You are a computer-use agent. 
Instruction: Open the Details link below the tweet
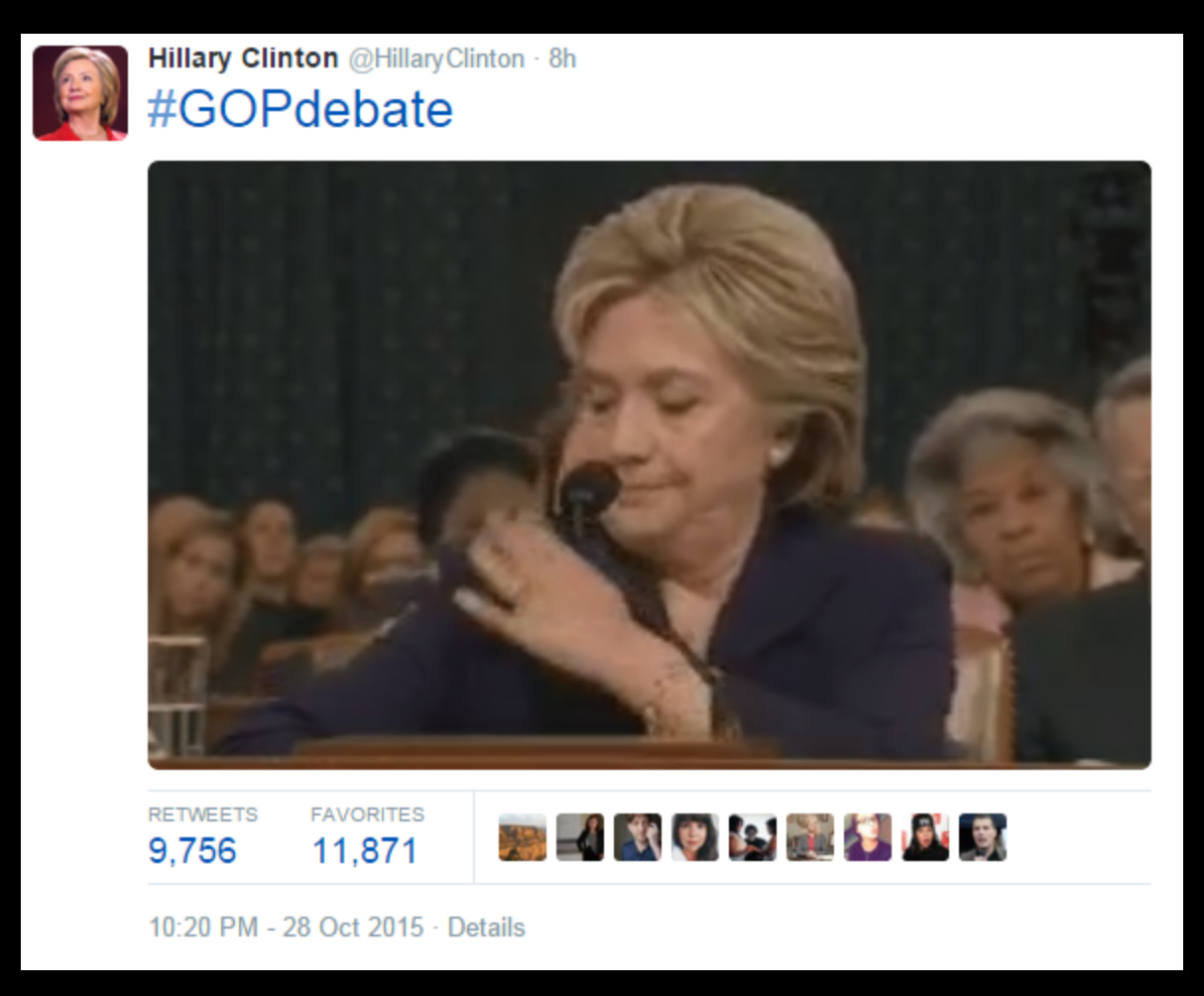pyautogui.click(x=486, y=928)
